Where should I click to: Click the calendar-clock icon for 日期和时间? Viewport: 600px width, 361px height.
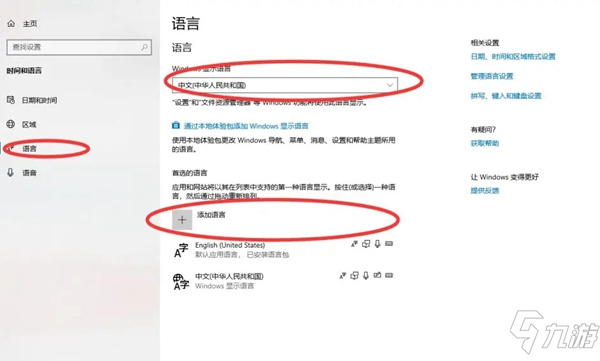11,100
